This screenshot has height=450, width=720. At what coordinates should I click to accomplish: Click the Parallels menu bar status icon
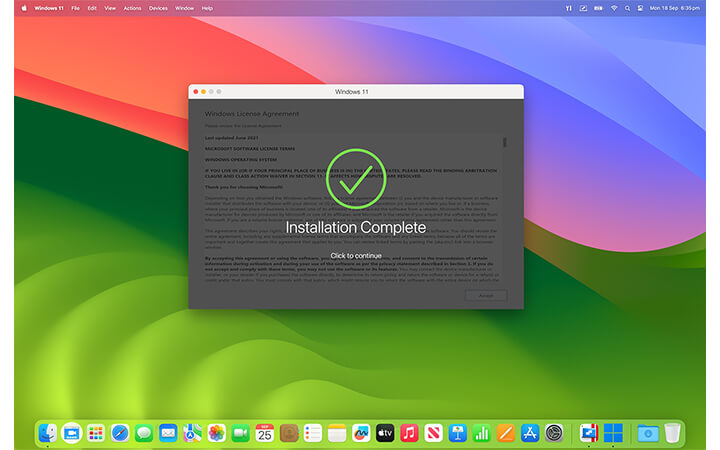point(568,8)
